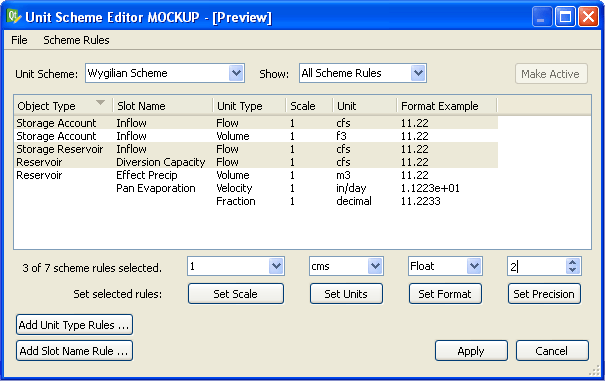The height and width of the screenshot is (381, 605).
Task: Click into the precision input field
Action: (537, 266)
